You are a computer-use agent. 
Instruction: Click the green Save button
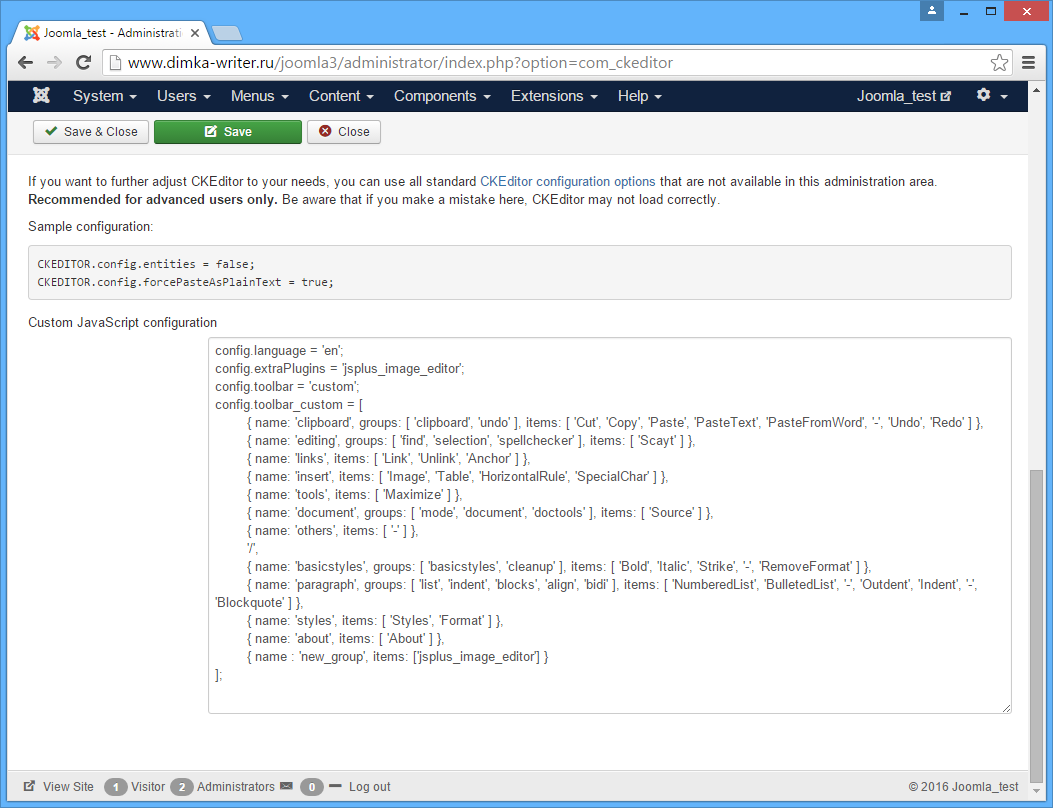click(227, 132)
